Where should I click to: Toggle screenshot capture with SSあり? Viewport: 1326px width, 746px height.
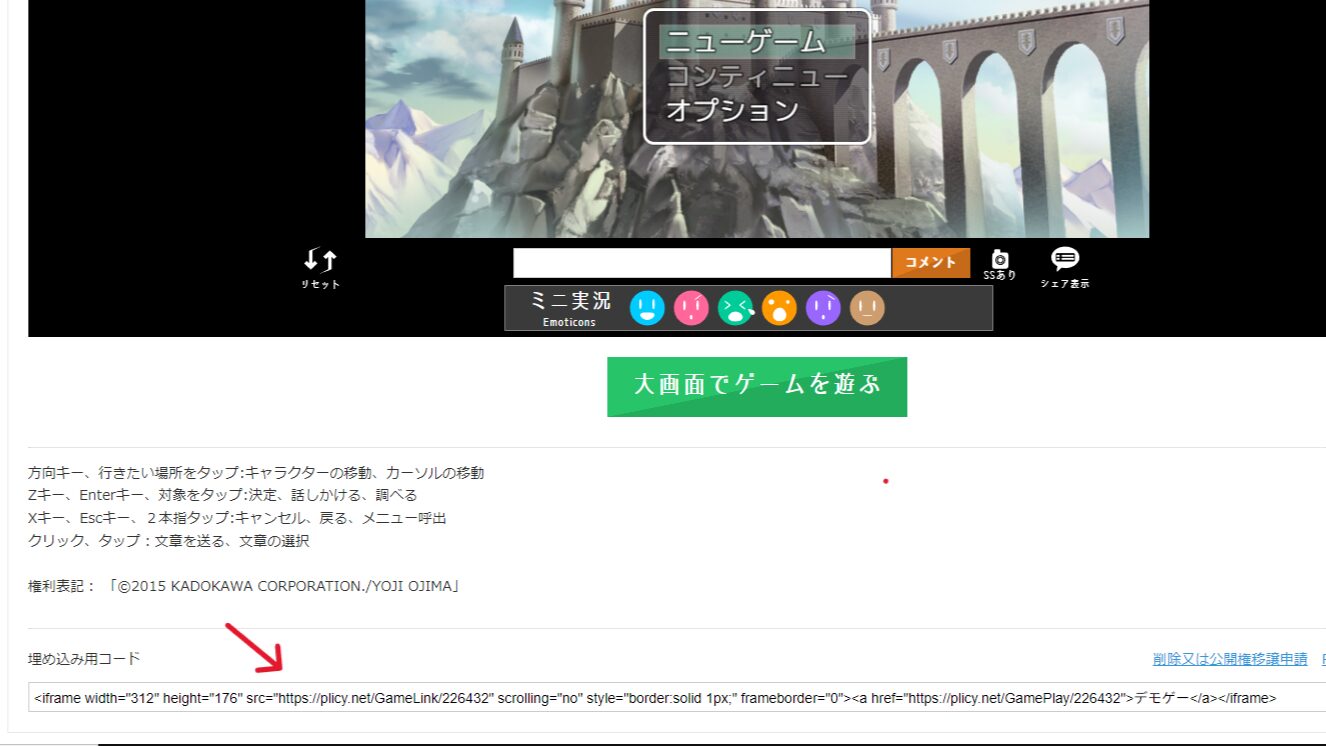click(x=998, y=262)
